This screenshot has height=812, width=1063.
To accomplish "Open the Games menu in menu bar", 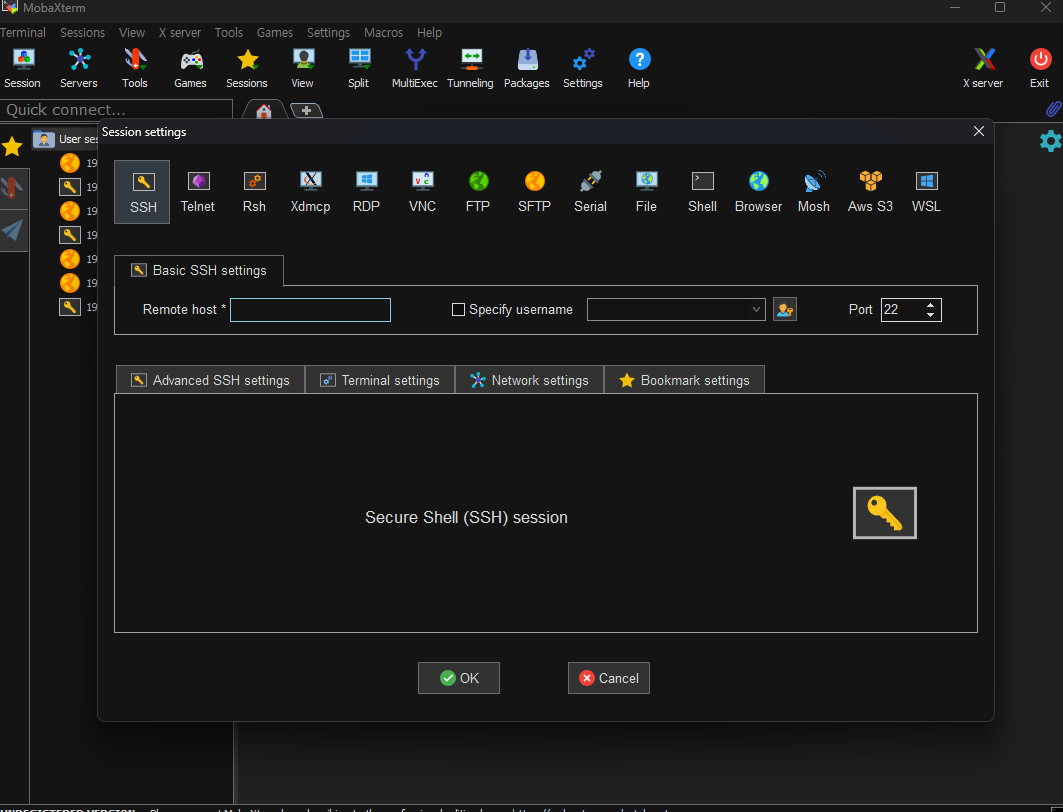I will click(x=275, y=33).
